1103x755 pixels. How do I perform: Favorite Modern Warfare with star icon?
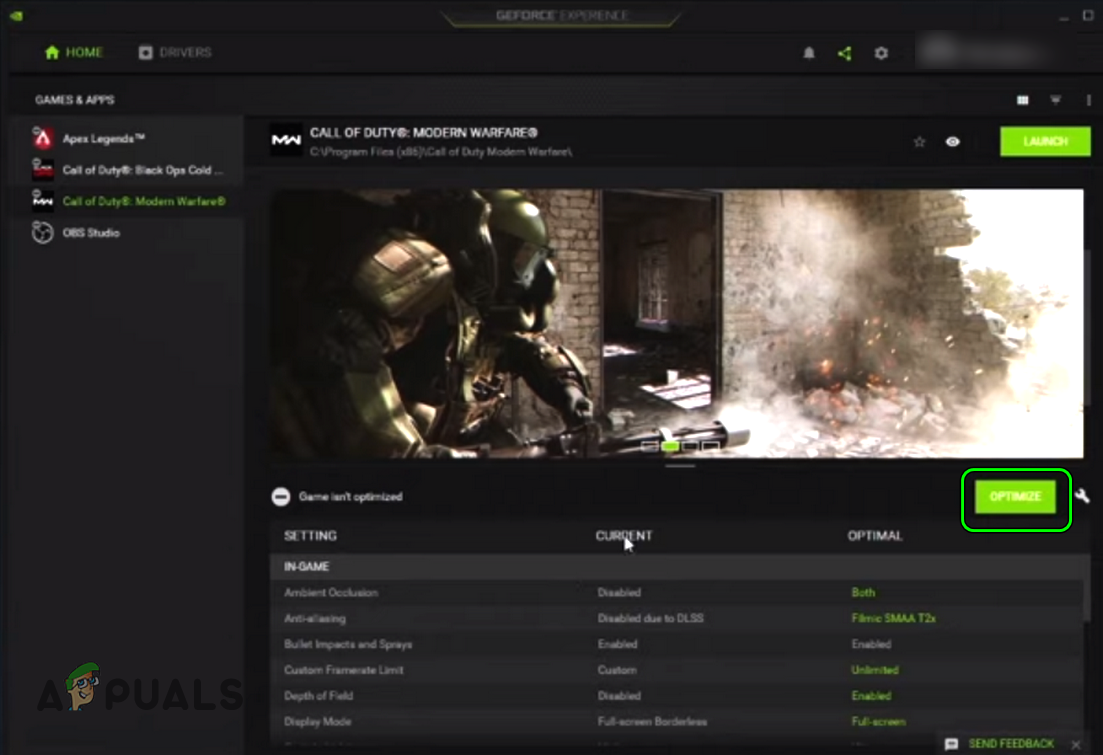(x=919, y=141)
